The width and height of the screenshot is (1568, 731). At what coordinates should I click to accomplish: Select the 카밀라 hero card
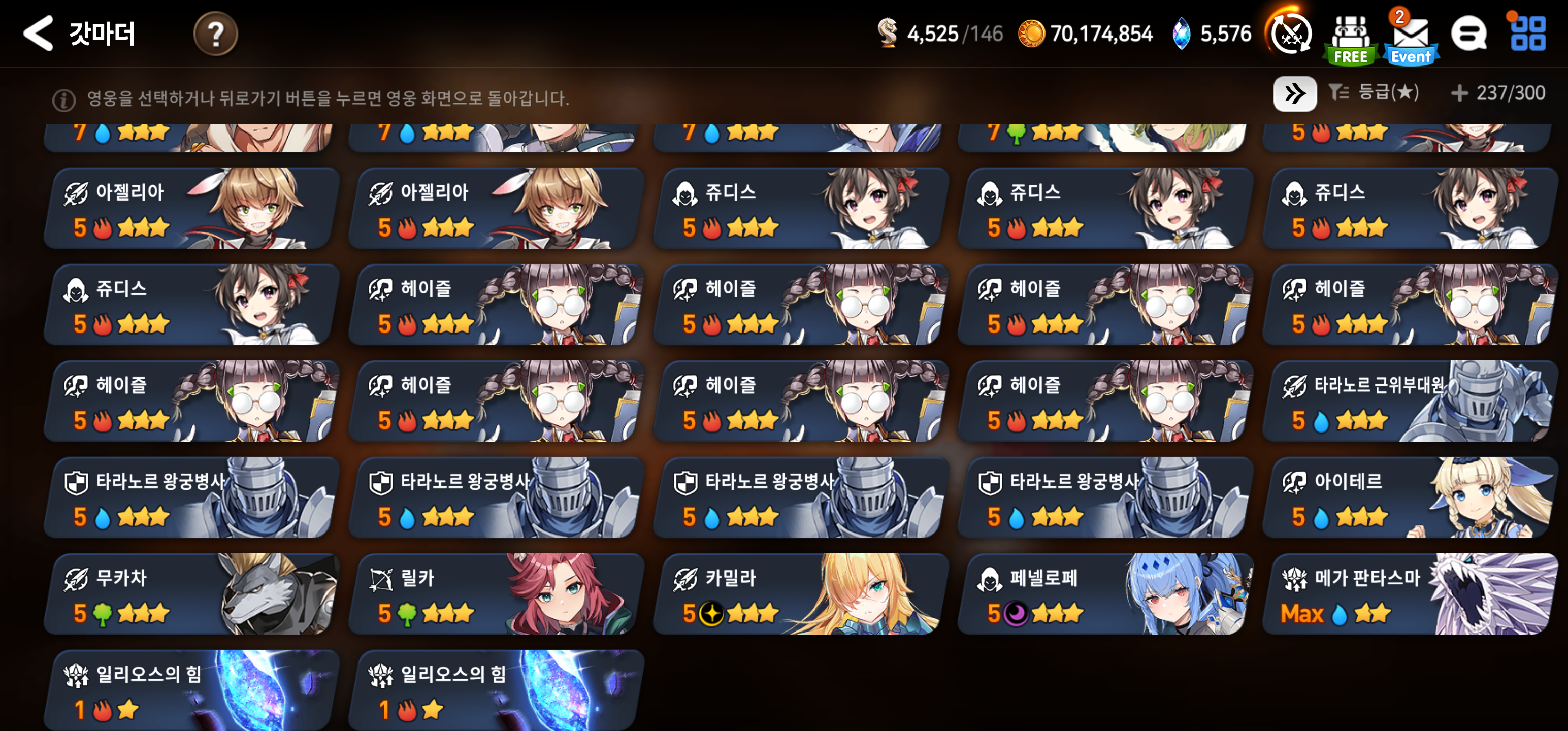click(x=800, y=594)
